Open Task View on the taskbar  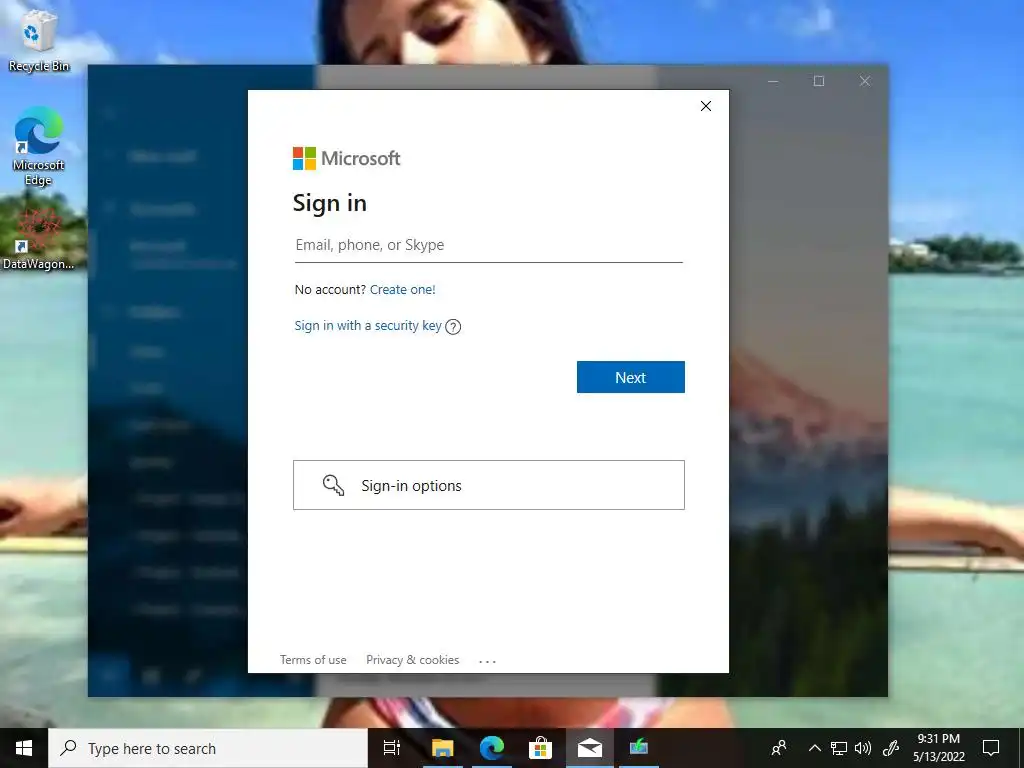point(392,748)
